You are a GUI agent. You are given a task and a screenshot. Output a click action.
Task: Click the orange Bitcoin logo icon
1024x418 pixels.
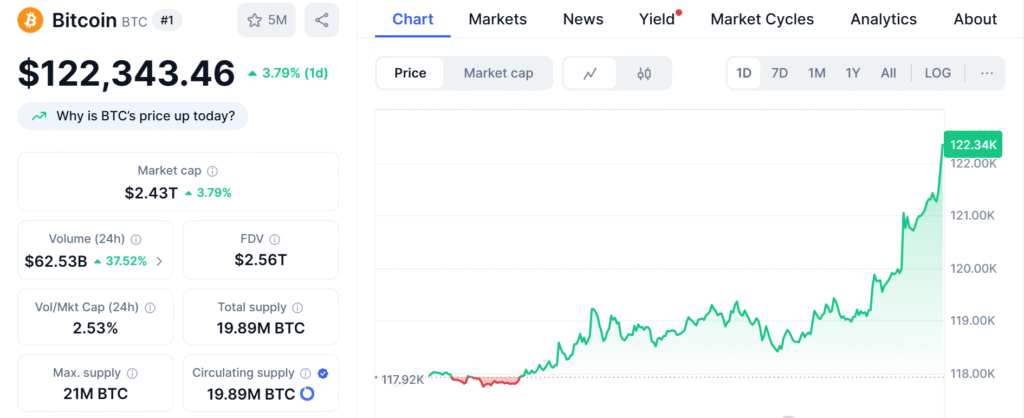pos(30,20)
